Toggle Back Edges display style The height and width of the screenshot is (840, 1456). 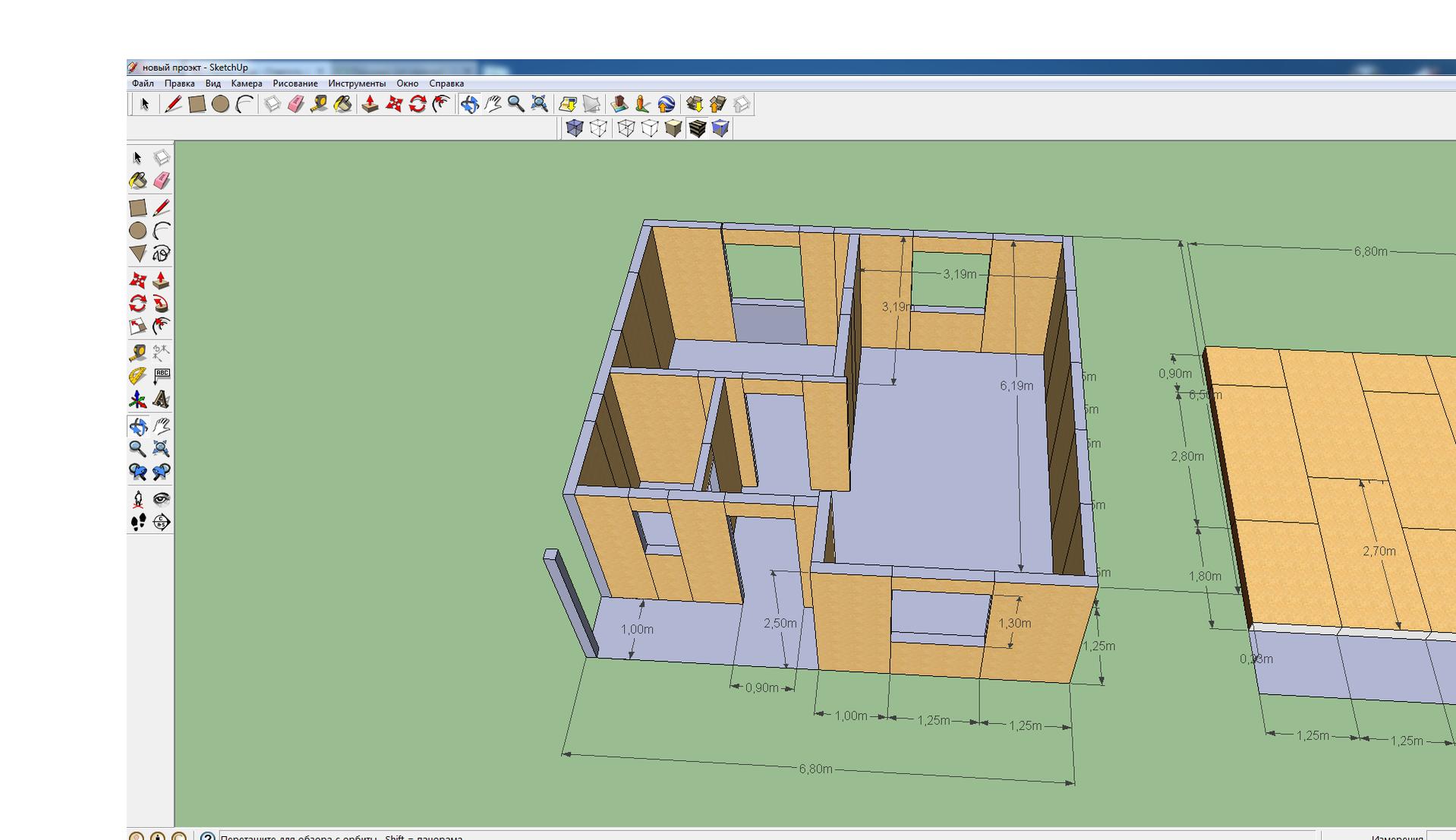pyautogui.click(x=598, y=128)
